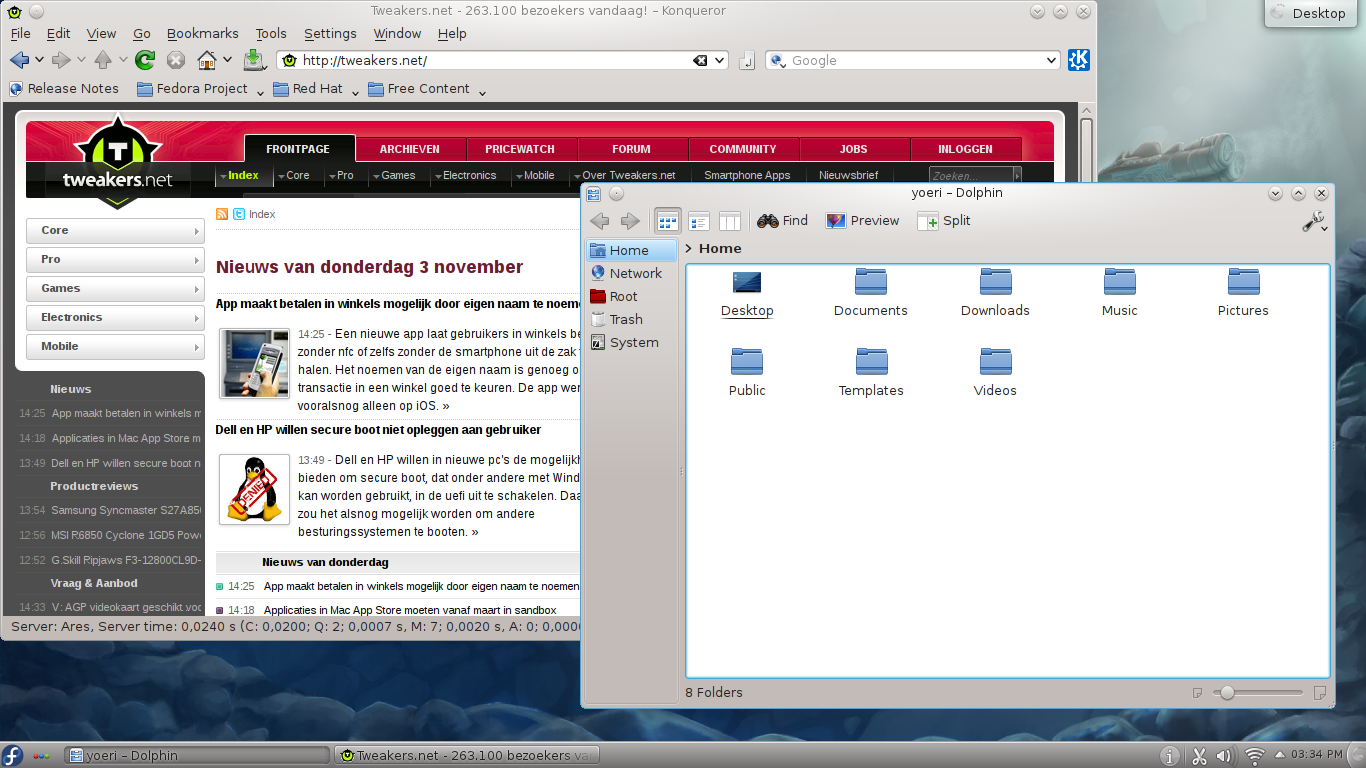Open Trash in Dolphin's Places panel

pyautogui.click(x=632, y=319)
